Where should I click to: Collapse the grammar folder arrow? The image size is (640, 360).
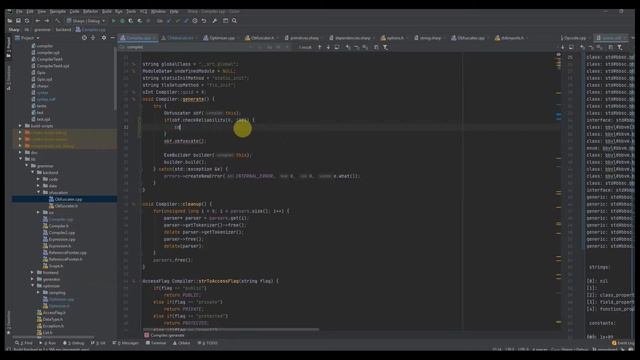coord(27,166)
